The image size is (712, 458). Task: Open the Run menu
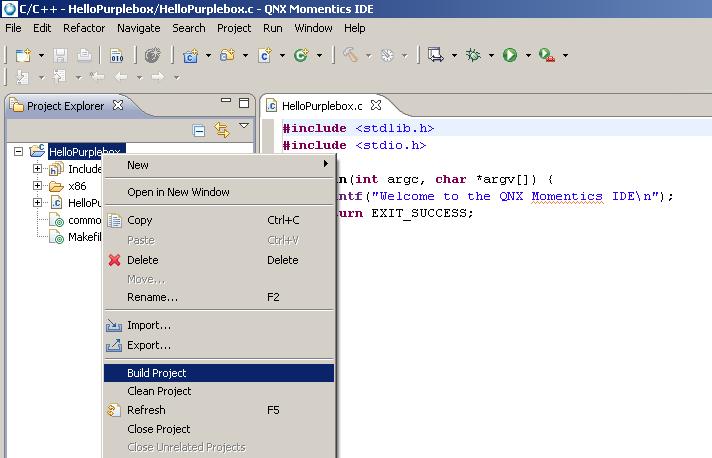(272, 28)
